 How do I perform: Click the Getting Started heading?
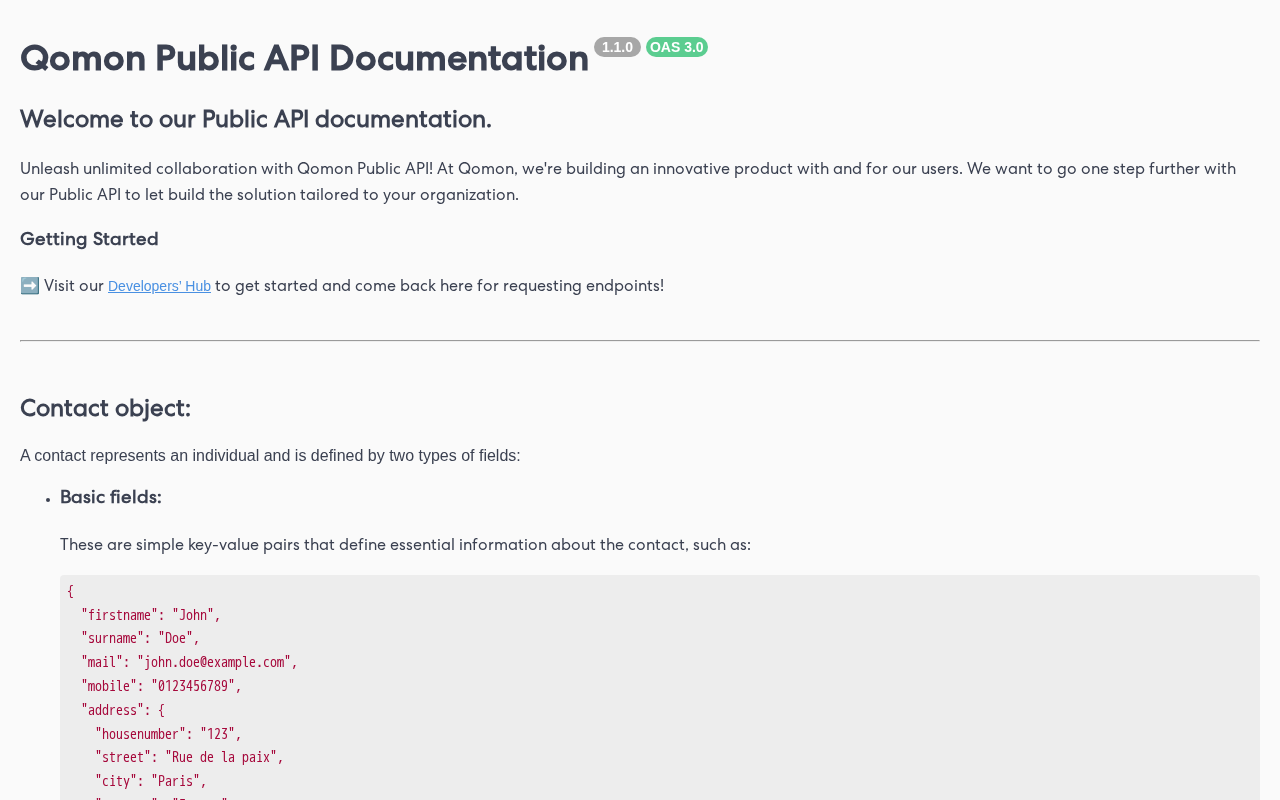click(89, 240)
